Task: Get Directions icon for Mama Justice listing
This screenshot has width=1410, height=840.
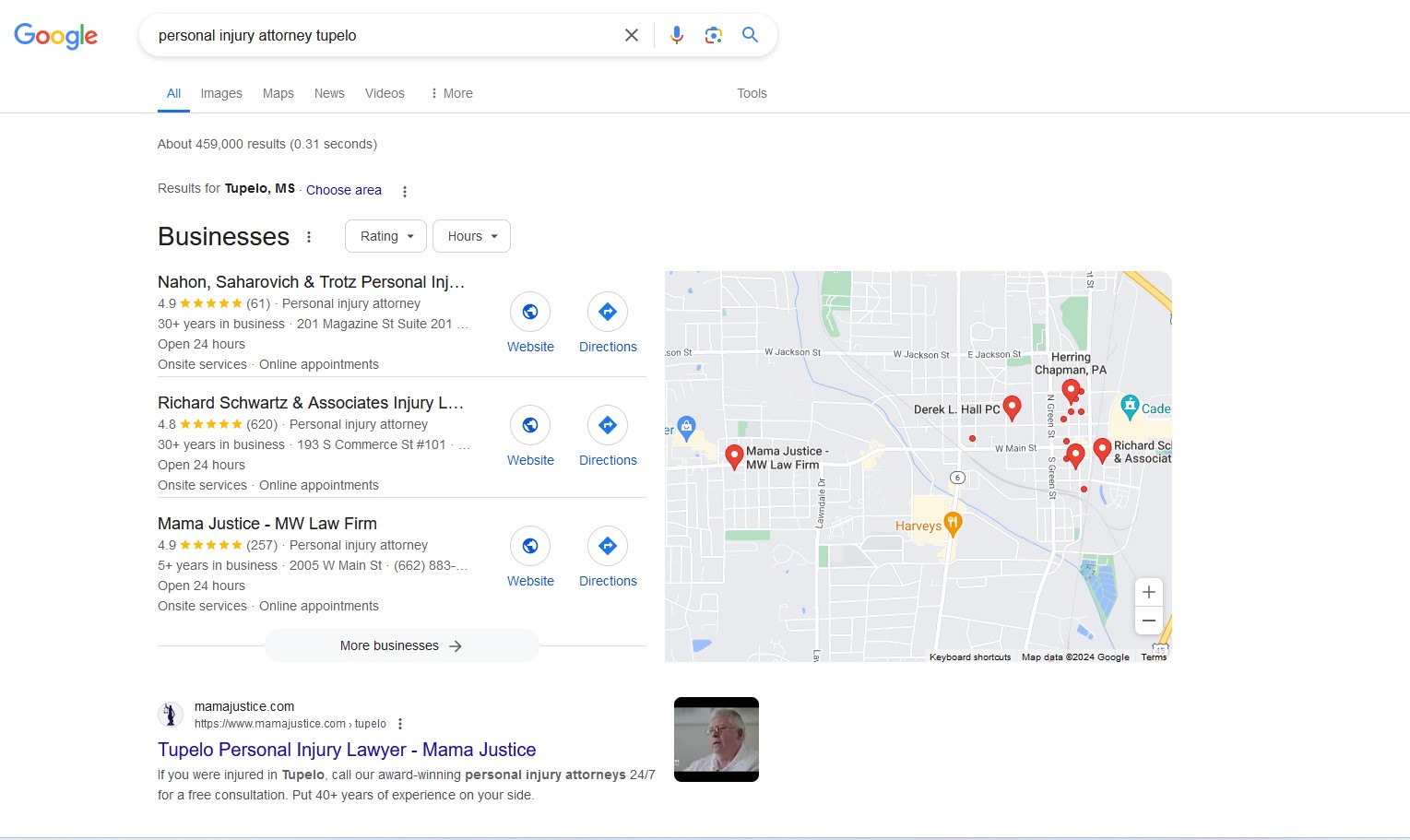Action: tap(608, 546)
